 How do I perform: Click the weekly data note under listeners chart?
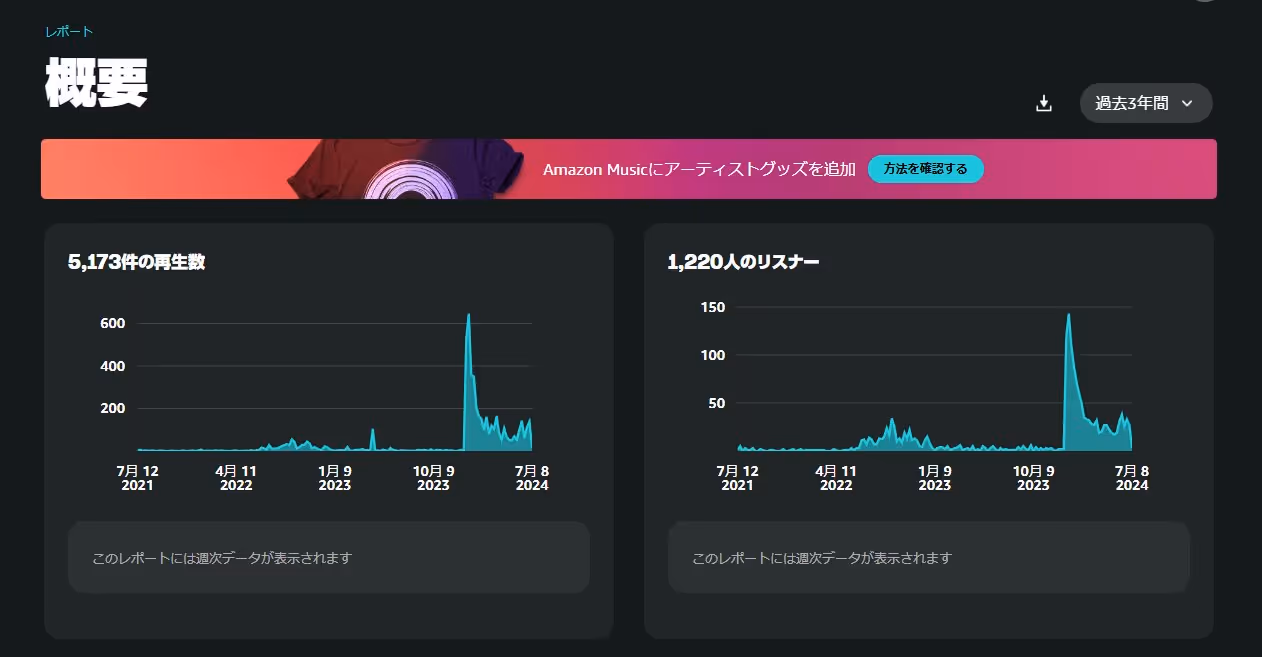[x=822, y=558]
